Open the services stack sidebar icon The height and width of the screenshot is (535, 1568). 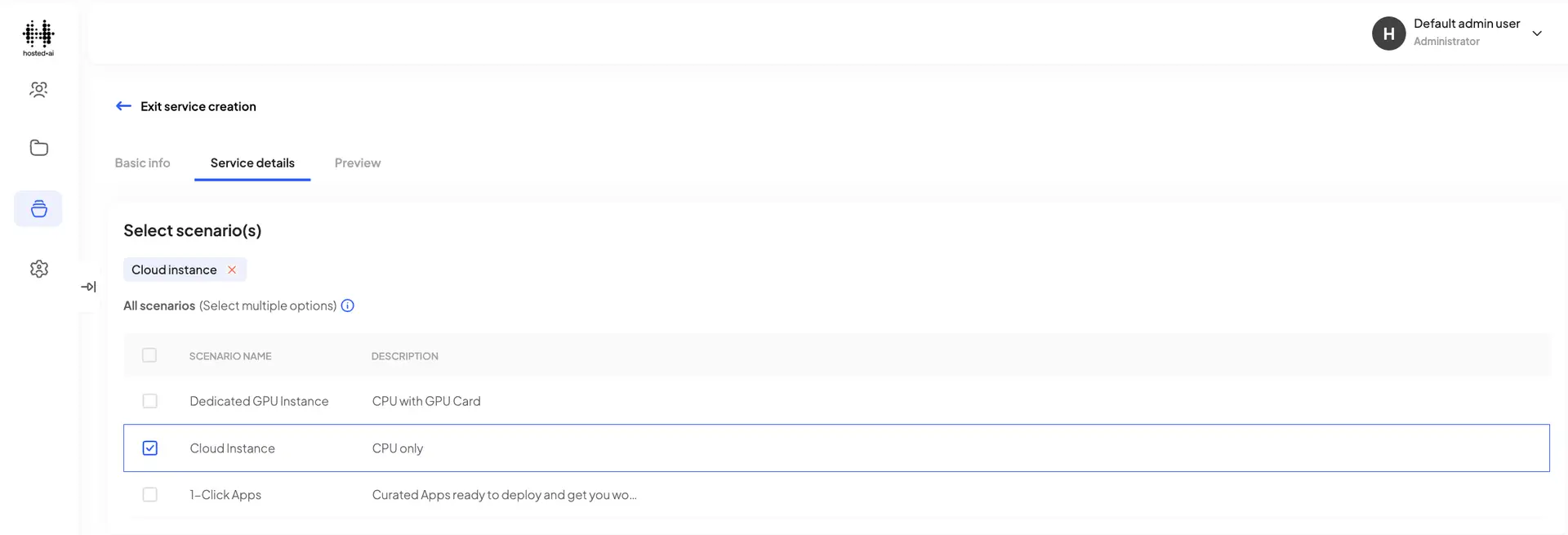click(x=38, y=209)
